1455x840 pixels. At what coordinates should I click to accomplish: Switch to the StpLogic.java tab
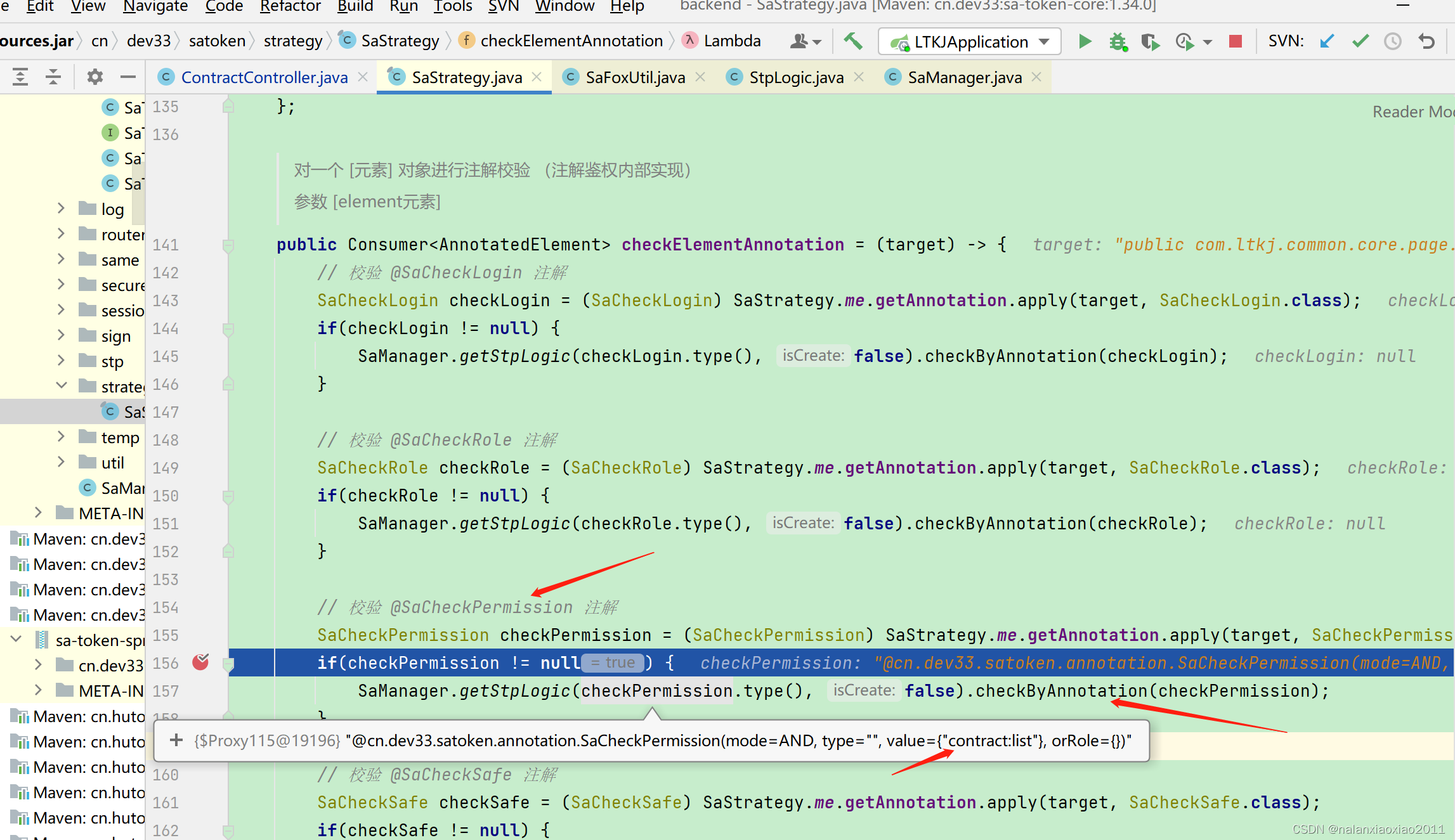click(x=795, y=77)
